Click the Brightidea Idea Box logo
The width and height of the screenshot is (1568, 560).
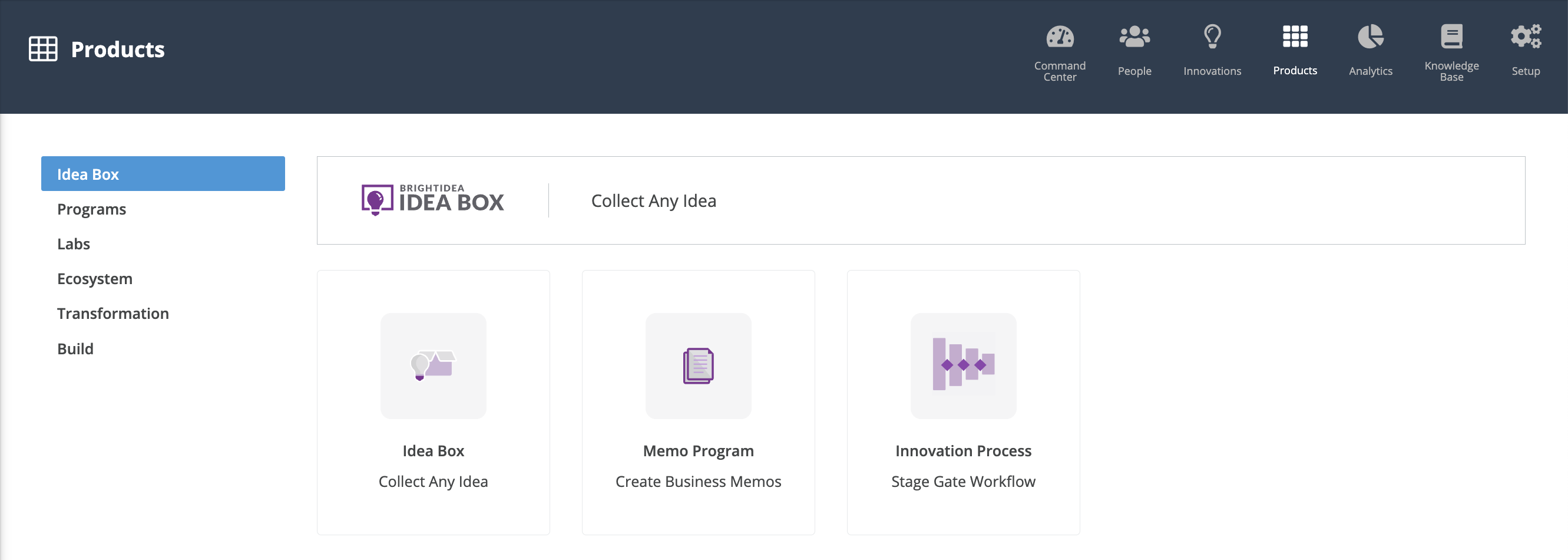click(x=433, y=200)
